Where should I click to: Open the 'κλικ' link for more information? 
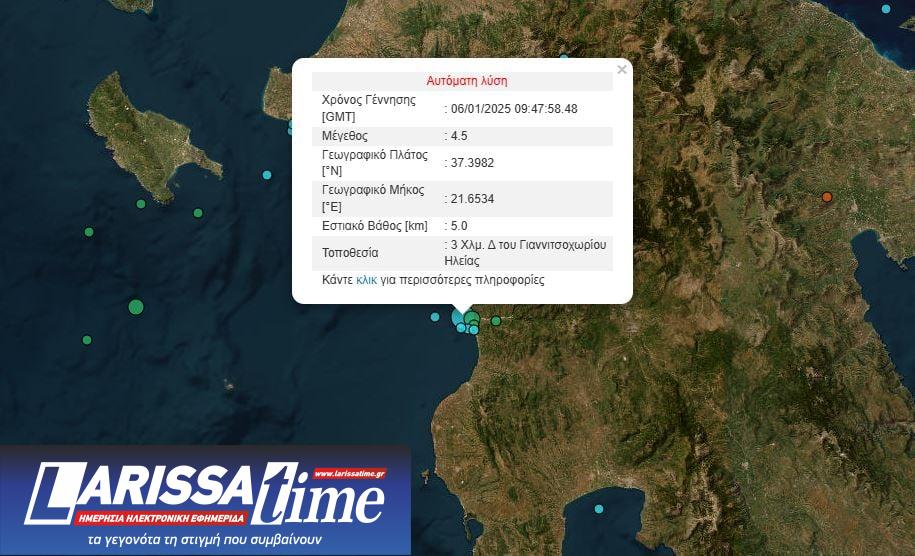click(x=366, y=280)
